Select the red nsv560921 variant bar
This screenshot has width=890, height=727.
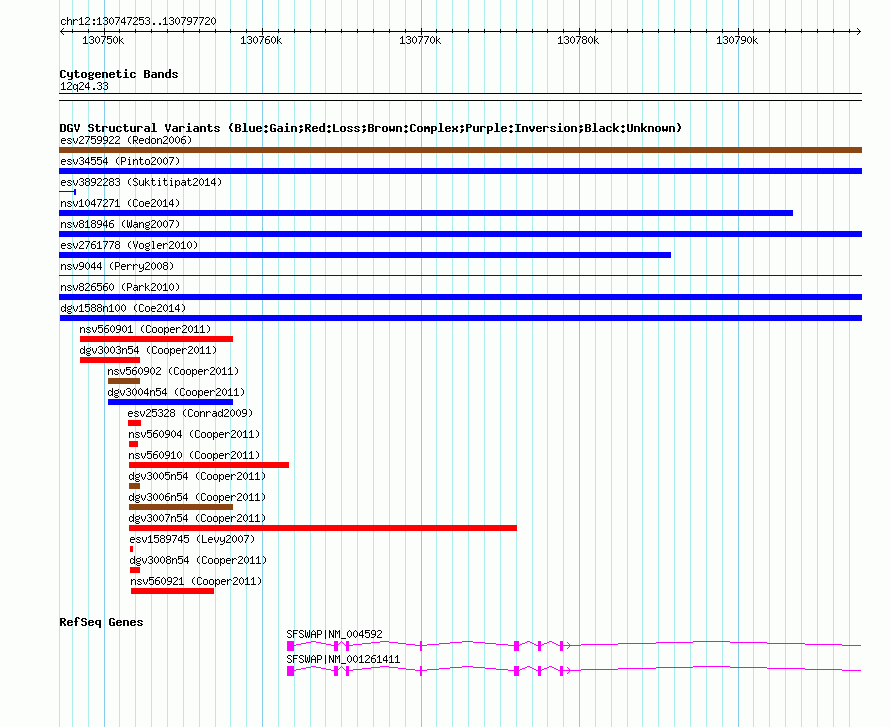[172, 591]
